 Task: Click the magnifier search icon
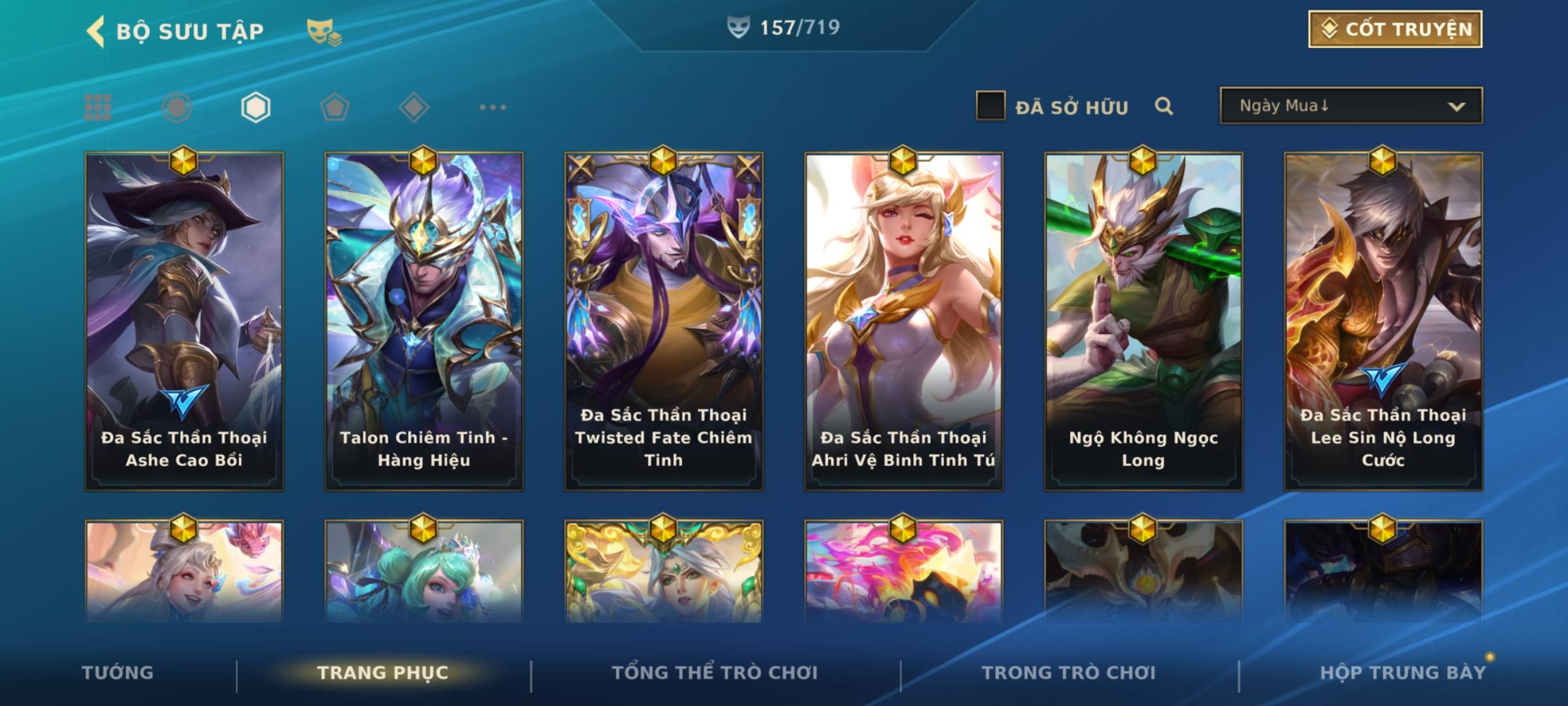click(x=1164, y=106)
